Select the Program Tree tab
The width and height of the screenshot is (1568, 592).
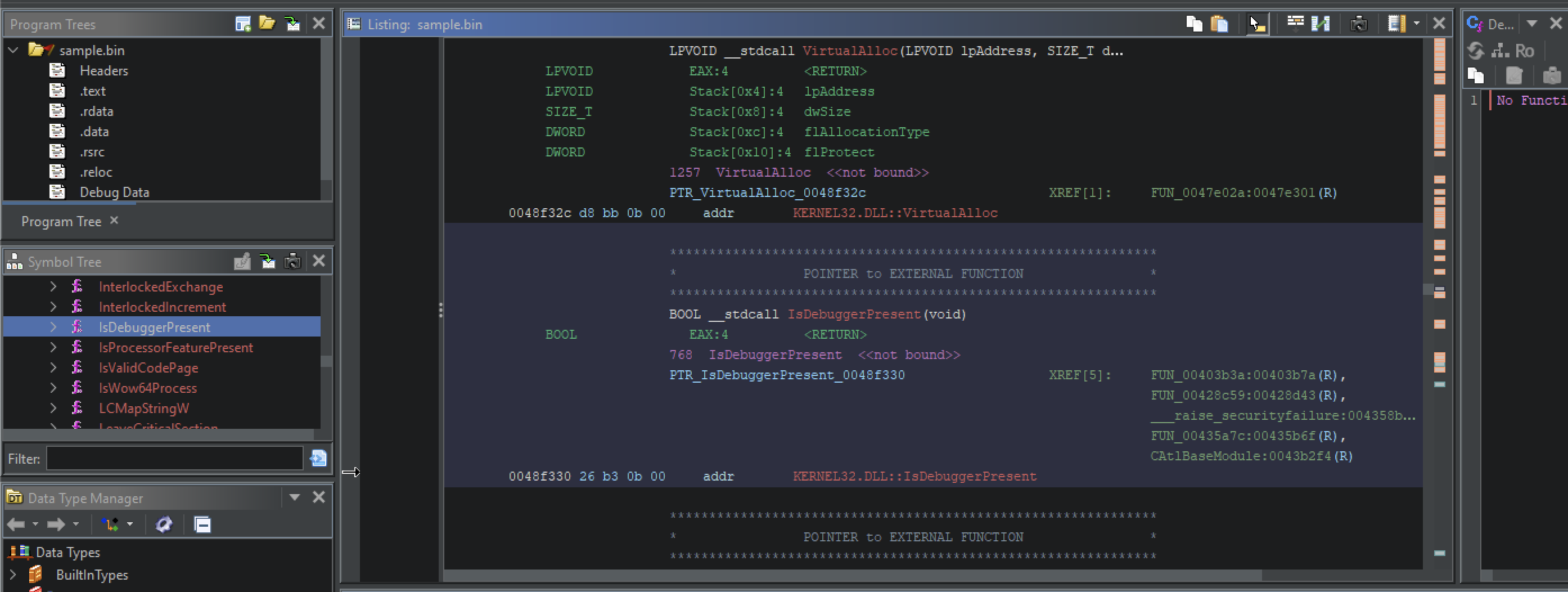[61, 222]
